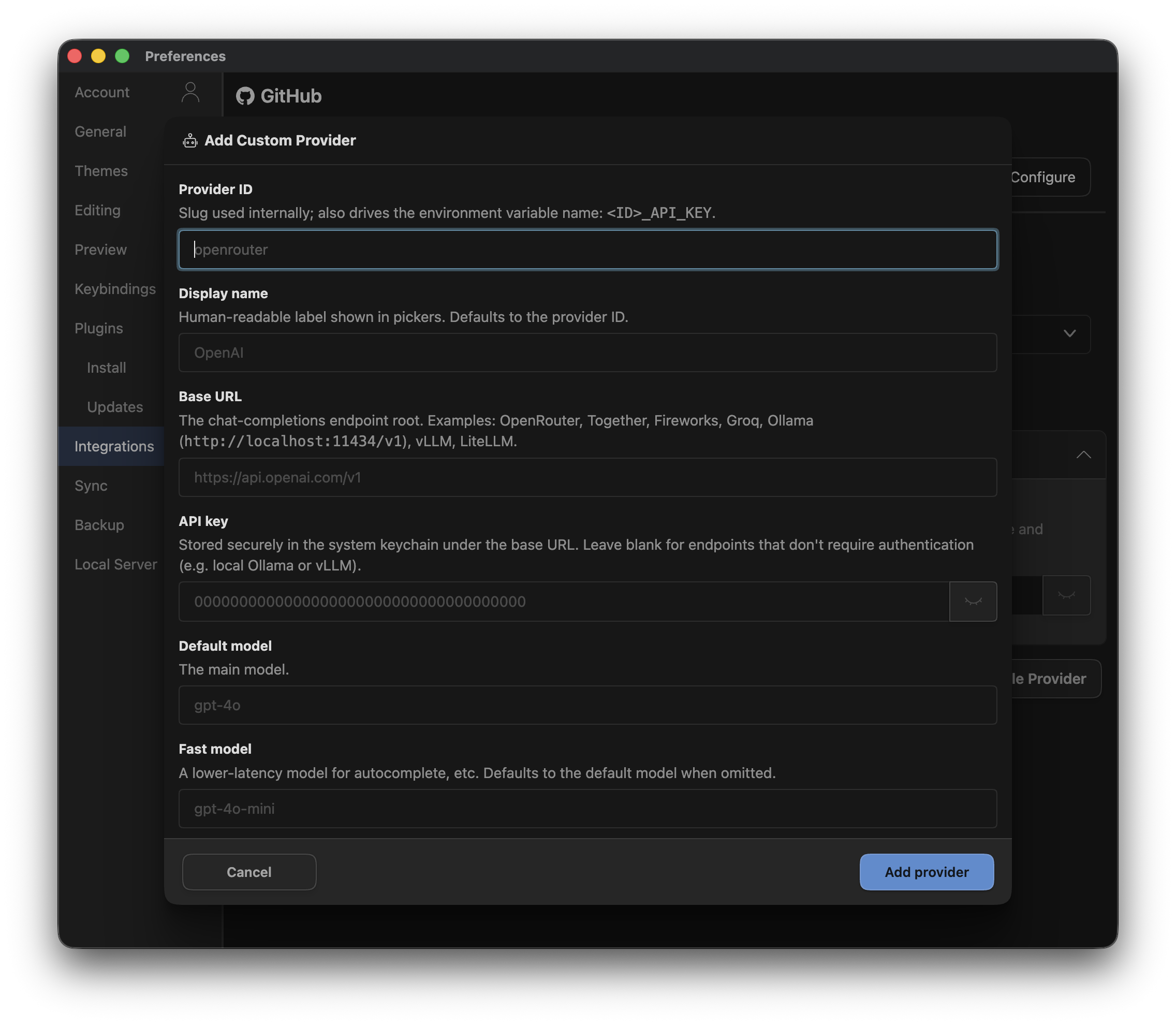
Task: Collapse the background section with the up chevron
Action: (x=1083, y=455)
